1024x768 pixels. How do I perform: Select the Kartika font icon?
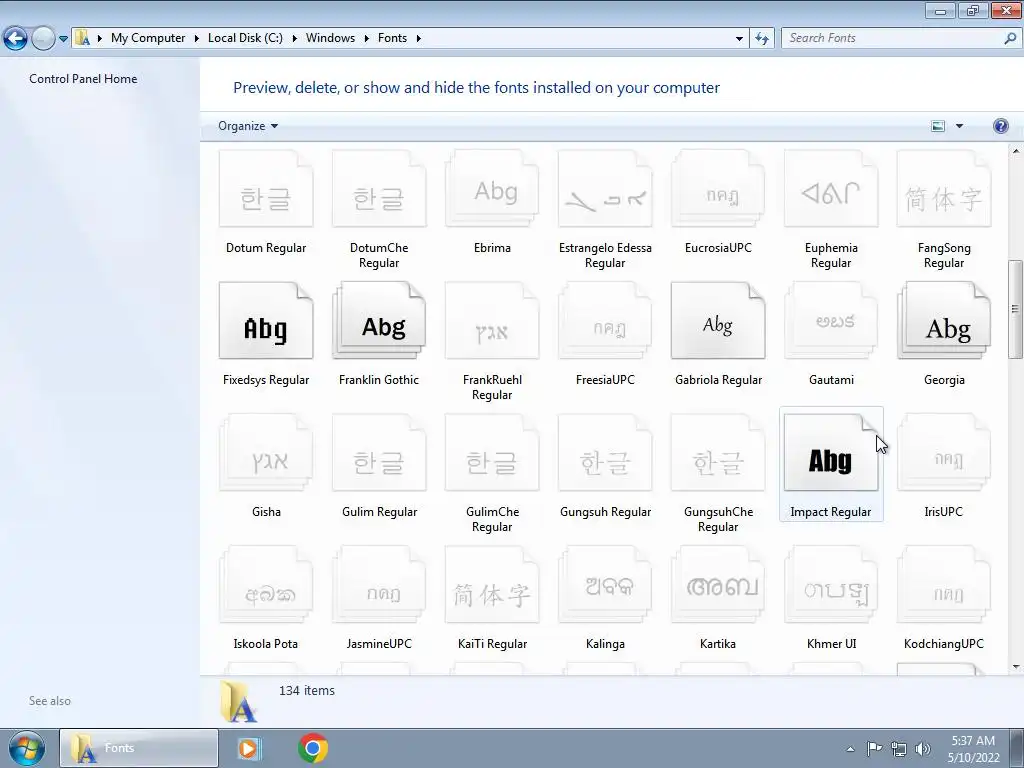718,584
